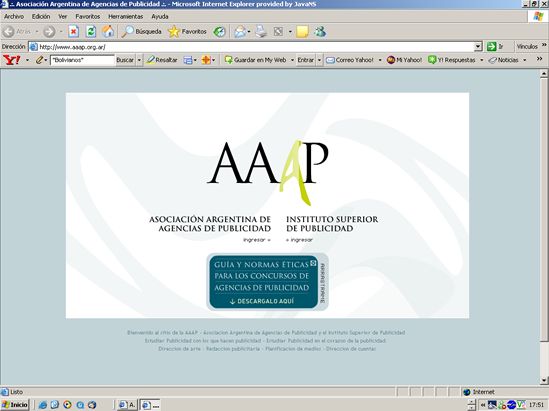
Task: Click the pop-up blocker window icon
Action: tap(188, 60)
